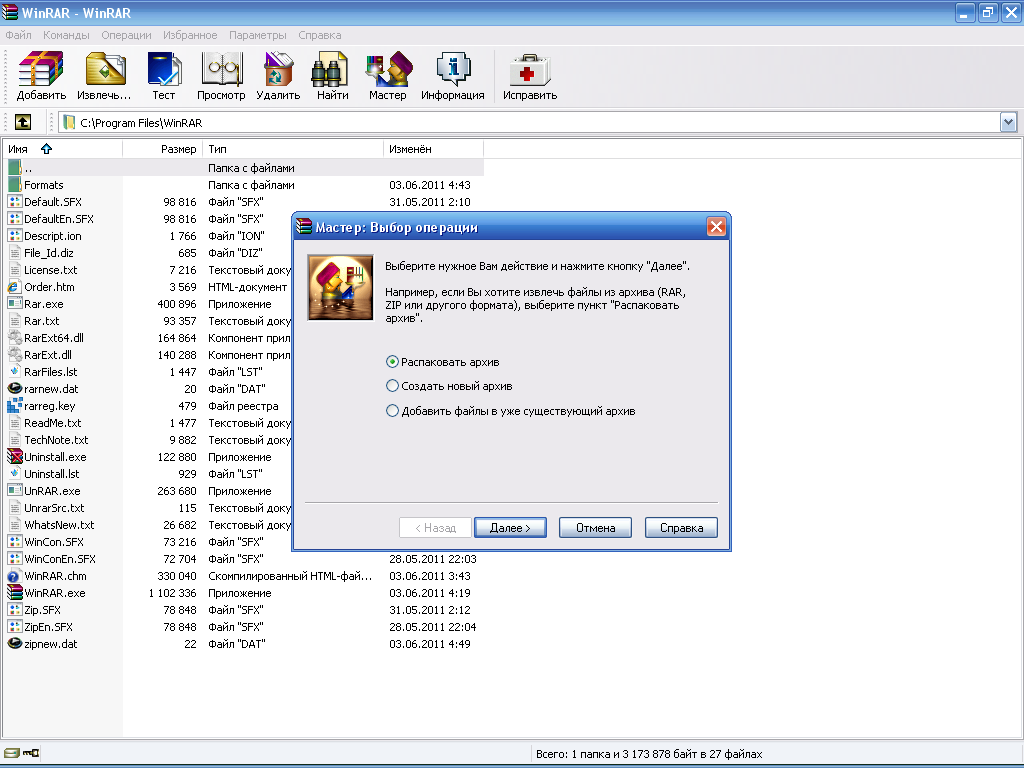
Task: Select the Распаковать архив radio button
Action: click(392, 362)
